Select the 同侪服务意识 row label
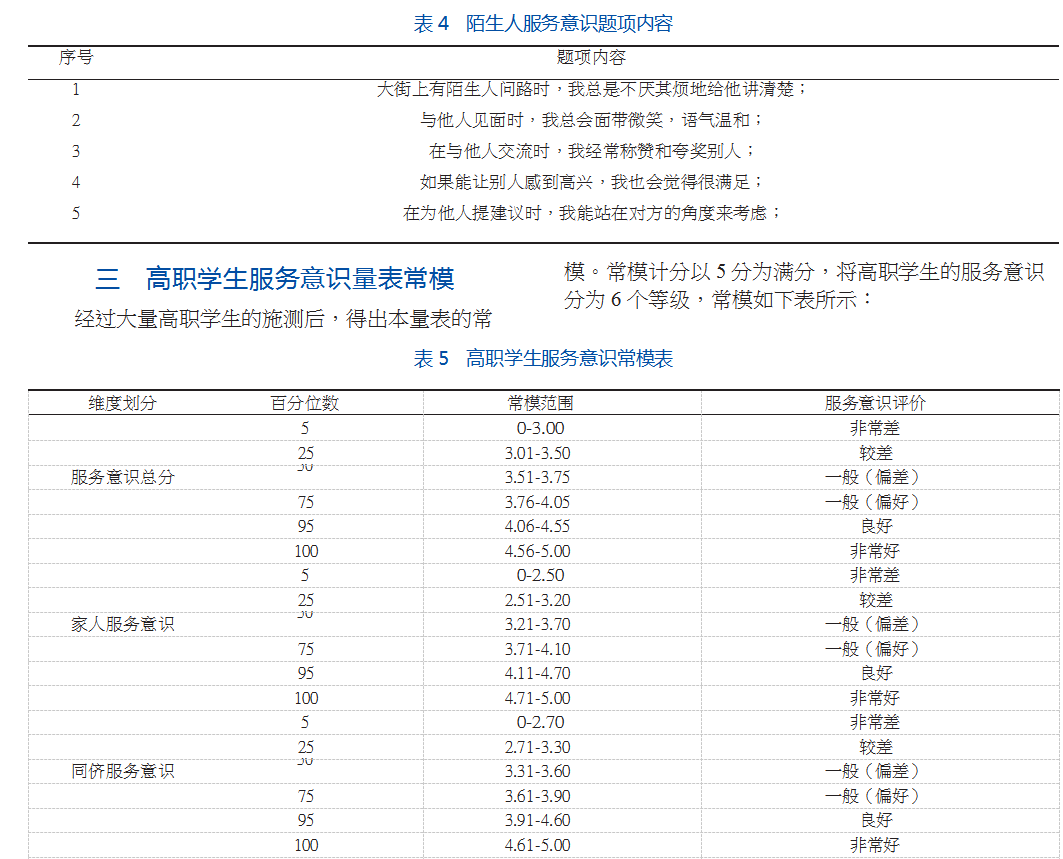This screenshot has height=859, width=1063. tap(122, 771)
